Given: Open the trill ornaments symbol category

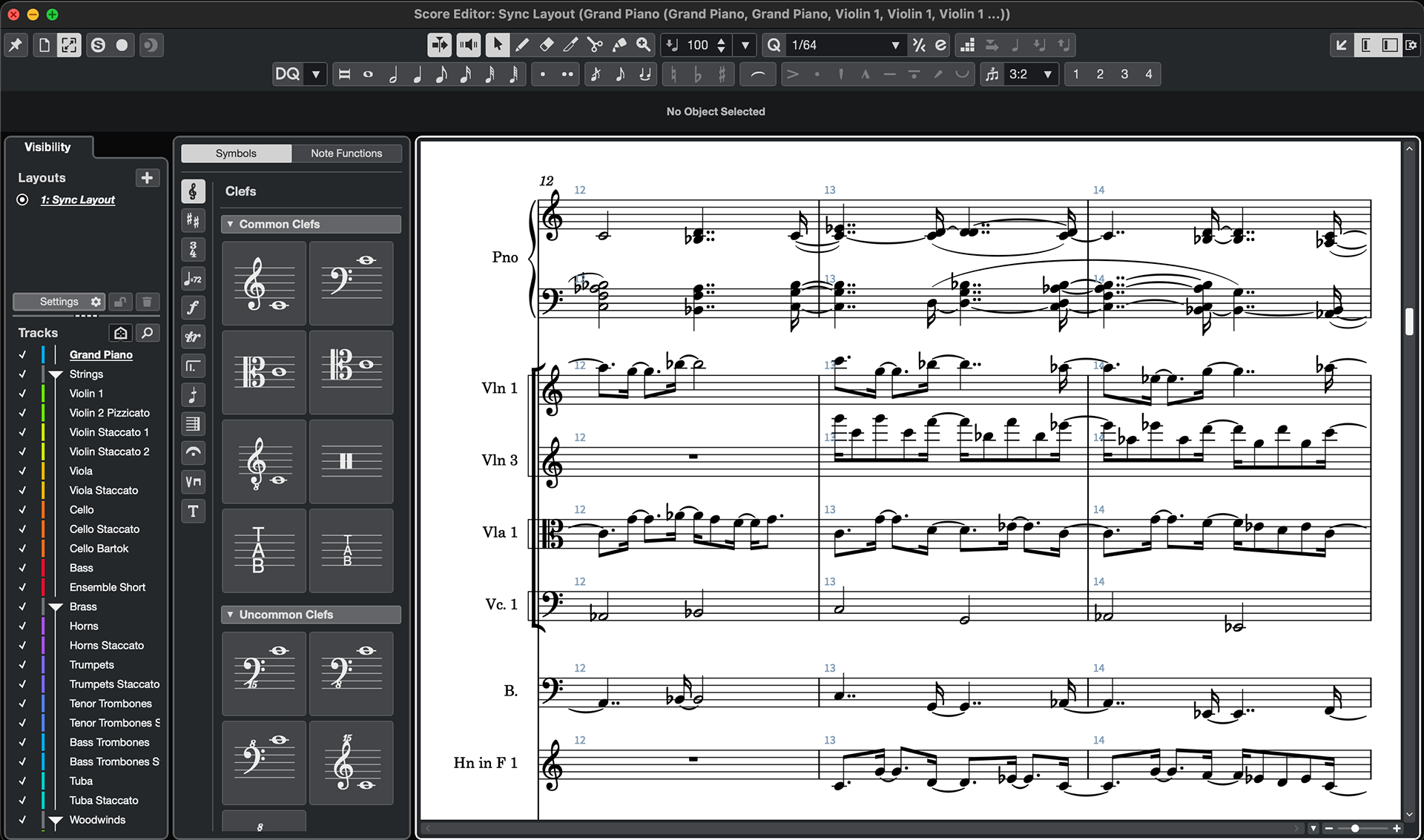Looking at the screenshot, I should click(x=193, y=337).
